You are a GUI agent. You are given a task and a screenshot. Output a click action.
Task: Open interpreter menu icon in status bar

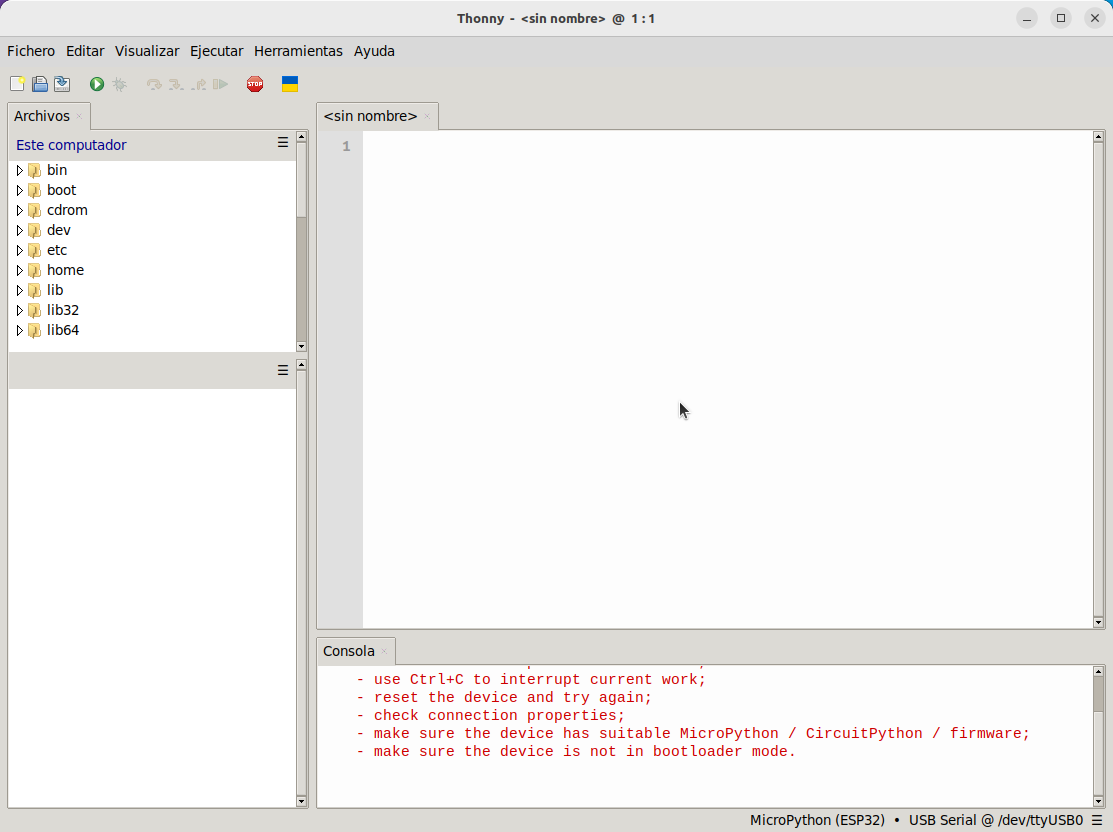pos(1097,820)
